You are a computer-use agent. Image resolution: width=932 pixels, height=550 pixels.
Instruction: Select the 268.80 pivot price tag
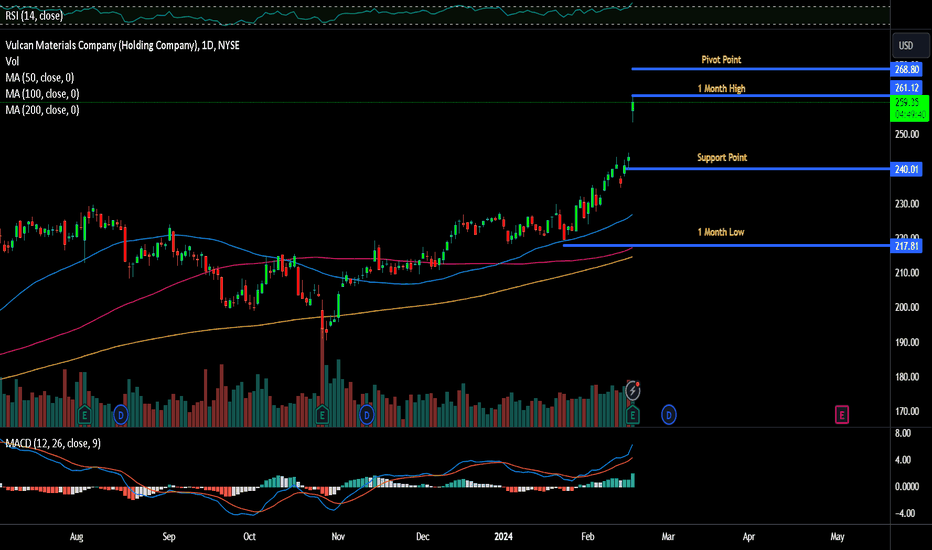906,70
